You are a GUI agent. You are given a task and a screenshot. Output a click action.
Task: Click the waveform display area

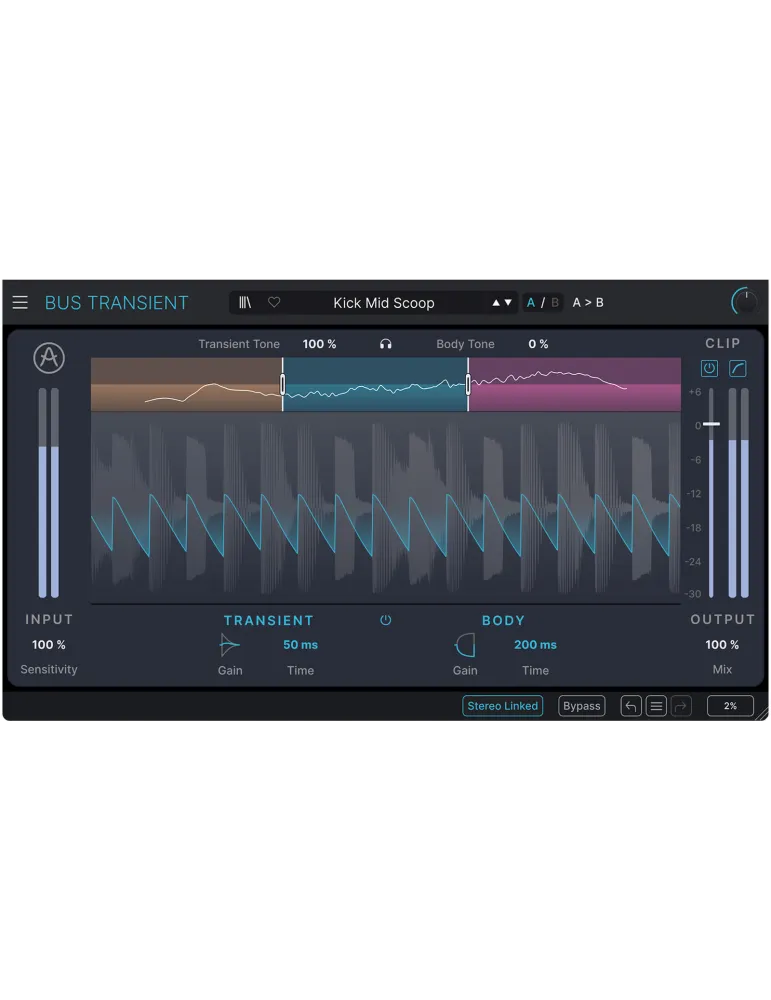coord(386,507)
